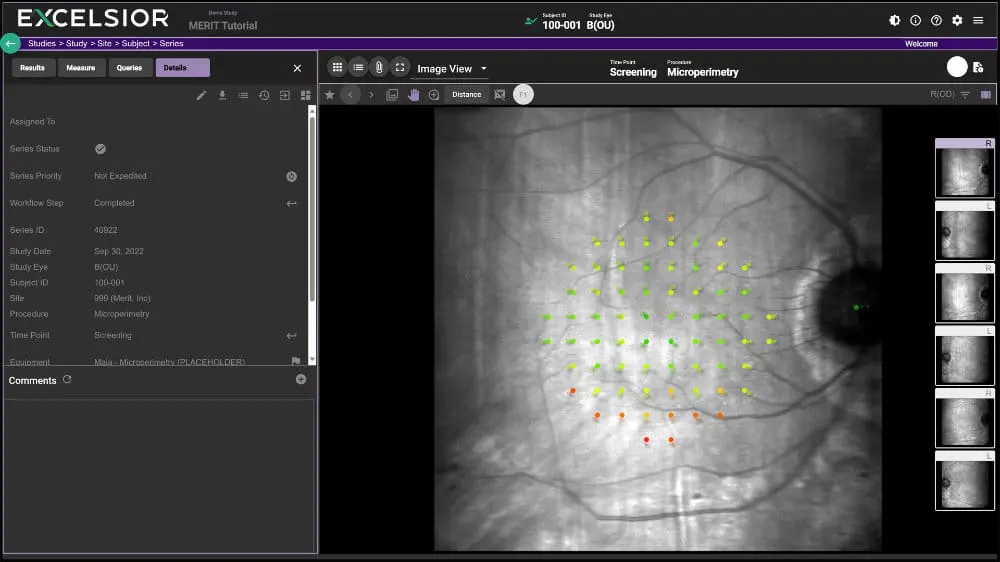Click the pencil edit icon in Details
Viewport: 1000px width, 562px height.
[x=201, y=96]
